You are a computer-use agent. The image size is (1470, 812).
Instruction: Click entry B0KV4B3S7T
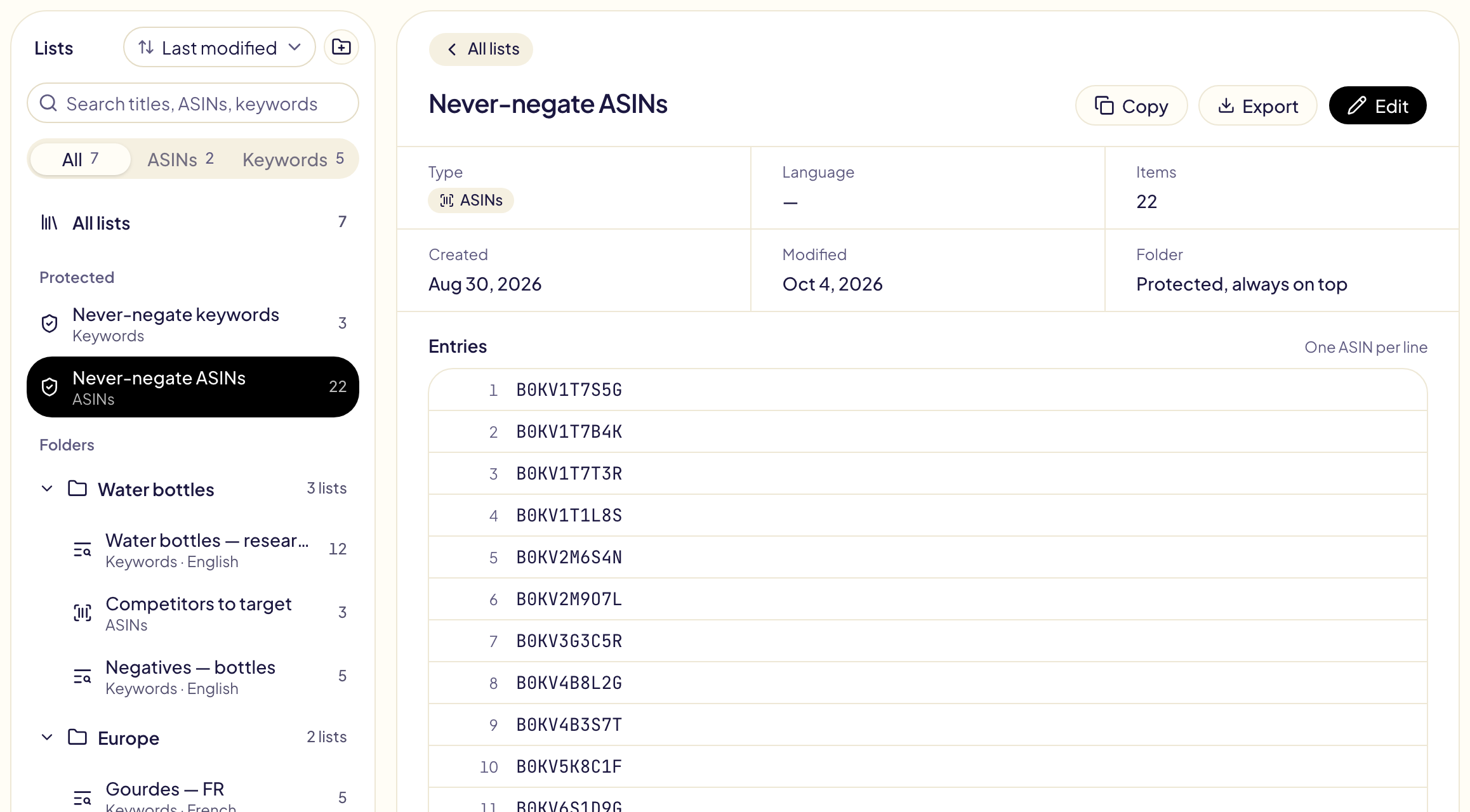(x=928, y=725)
